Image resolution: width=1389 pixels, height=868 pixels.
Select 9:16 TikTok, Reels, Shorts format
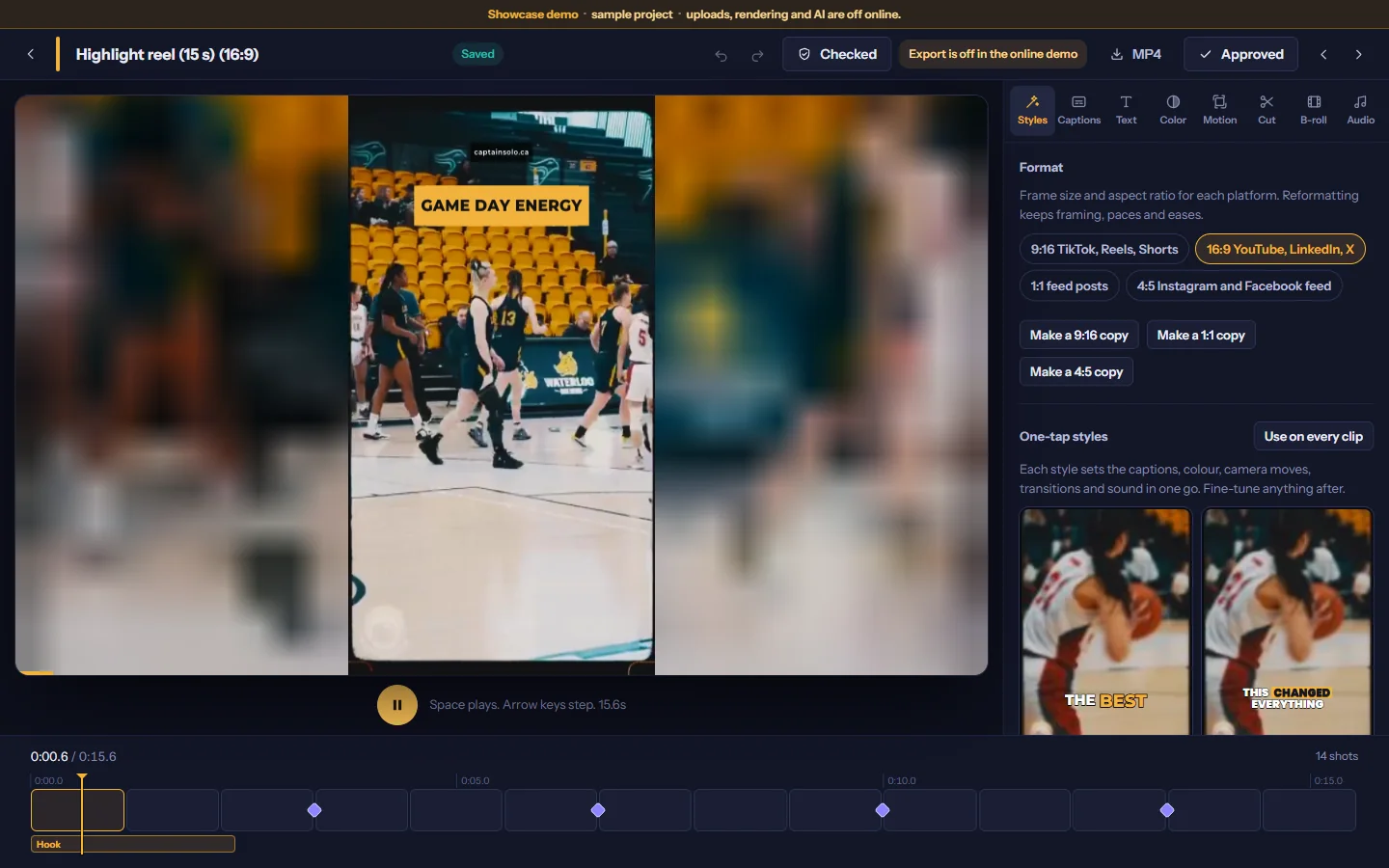coord(1104,249)
